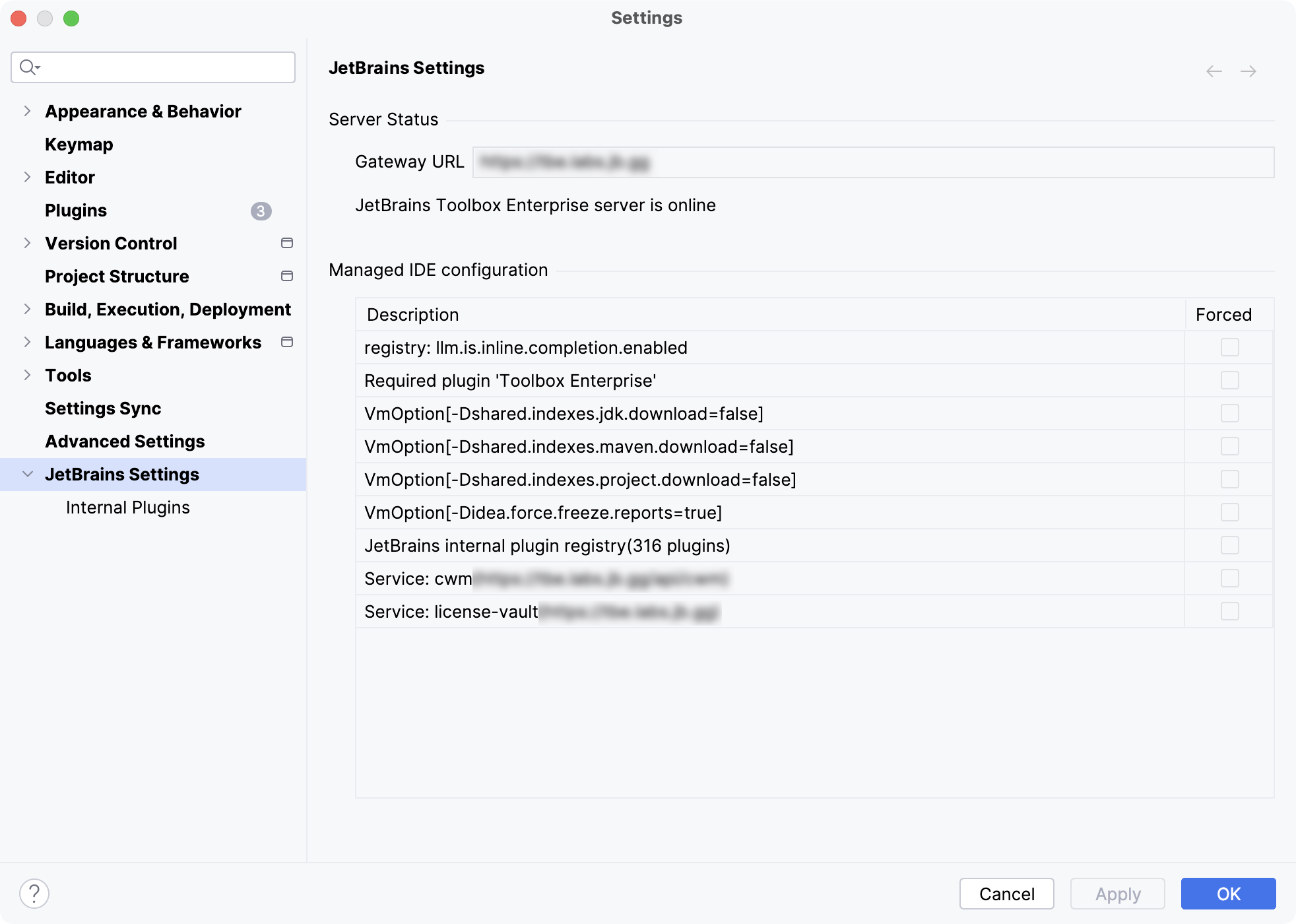This screenshot has height=924, width=1296.
Task: Select the VmOption shared.indexes.project.download=false row
Action: click(x=814, y=479)
